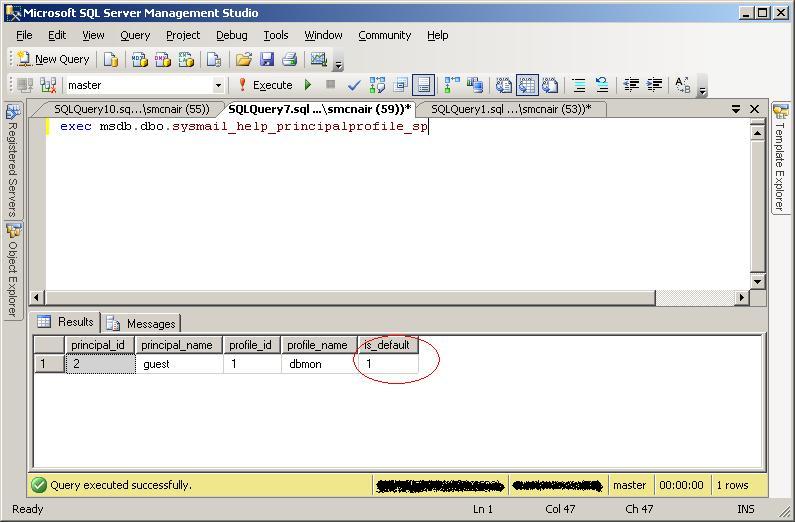Open Activity Monitor icon in toolbar
This screenshot has height=522, width=795.
[x=318, y=60]
